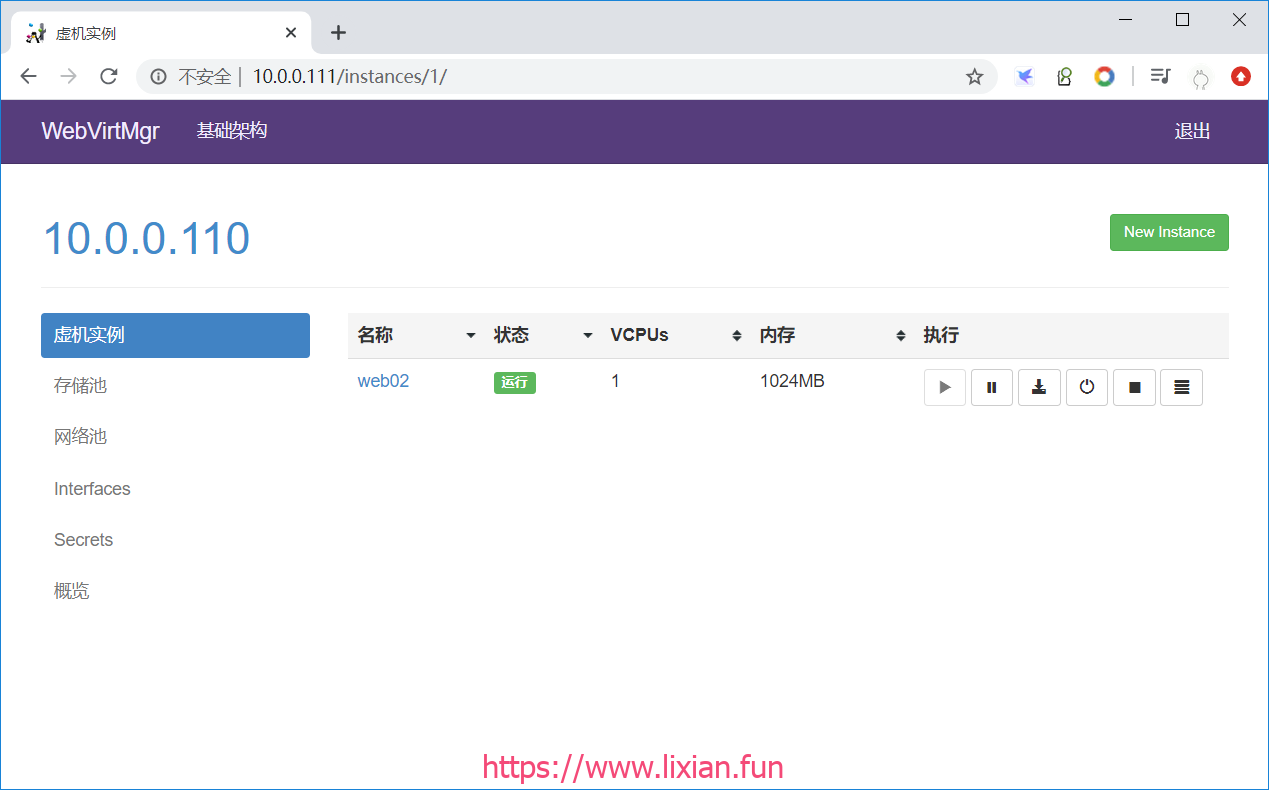Screen dimensions: 1269x790
Task: Click the 运行 status badge
Action: pos(515,383)
